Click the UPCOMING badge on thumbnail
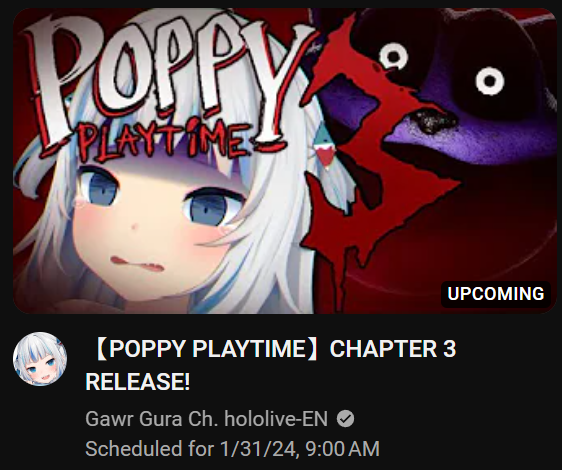The image size is (562, 470). [x=496, y=294]
